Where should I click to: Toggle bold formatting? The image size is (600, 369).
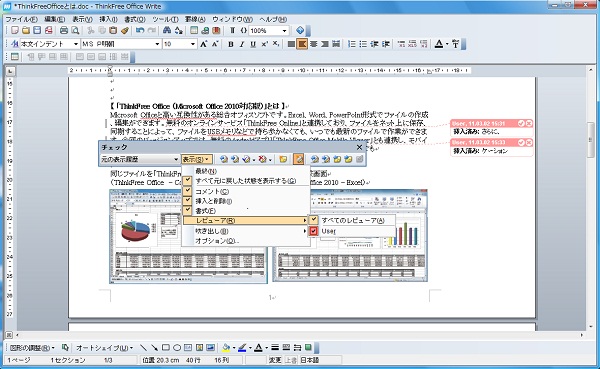click(x=231, y=44)
